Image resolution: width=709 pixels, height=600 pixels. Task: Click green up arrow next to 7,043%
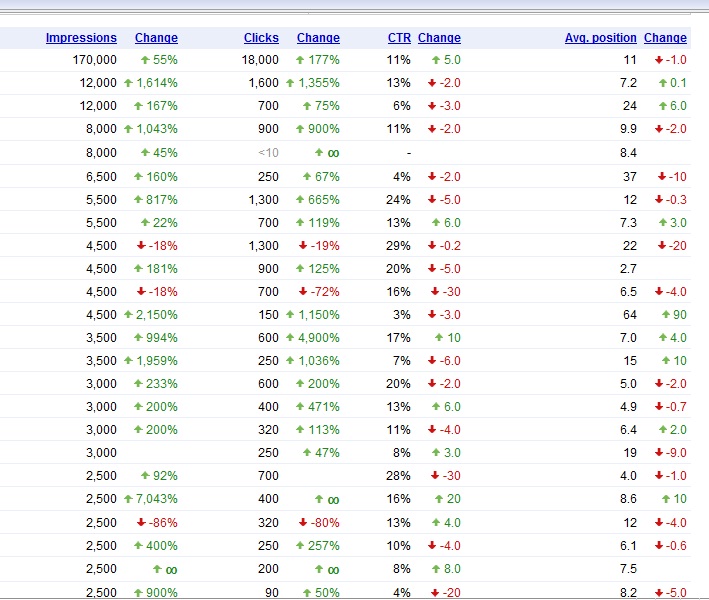click(128, 499)
